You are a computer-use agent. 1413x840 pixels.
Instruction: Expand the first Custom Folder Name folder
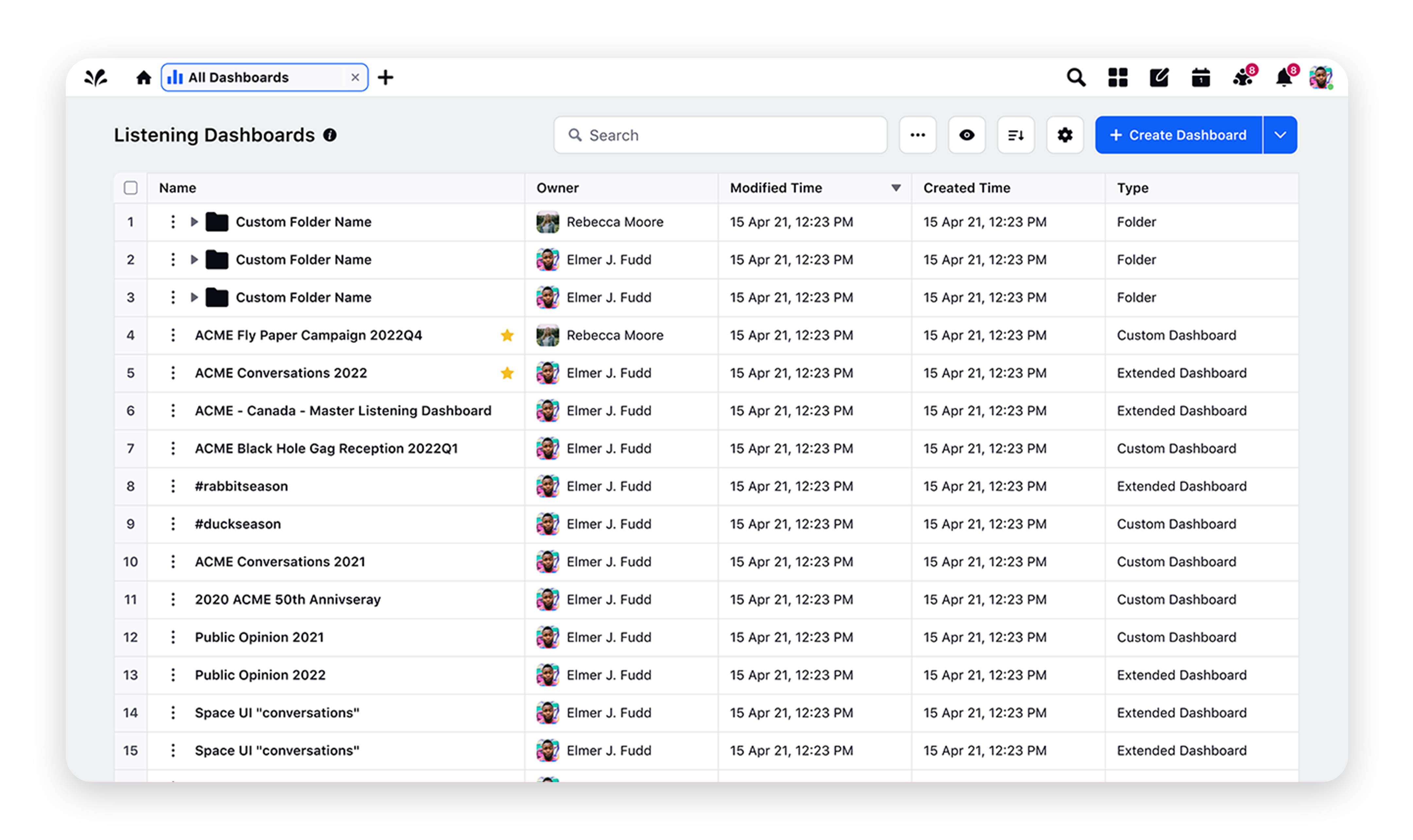[x=194, y=222]
